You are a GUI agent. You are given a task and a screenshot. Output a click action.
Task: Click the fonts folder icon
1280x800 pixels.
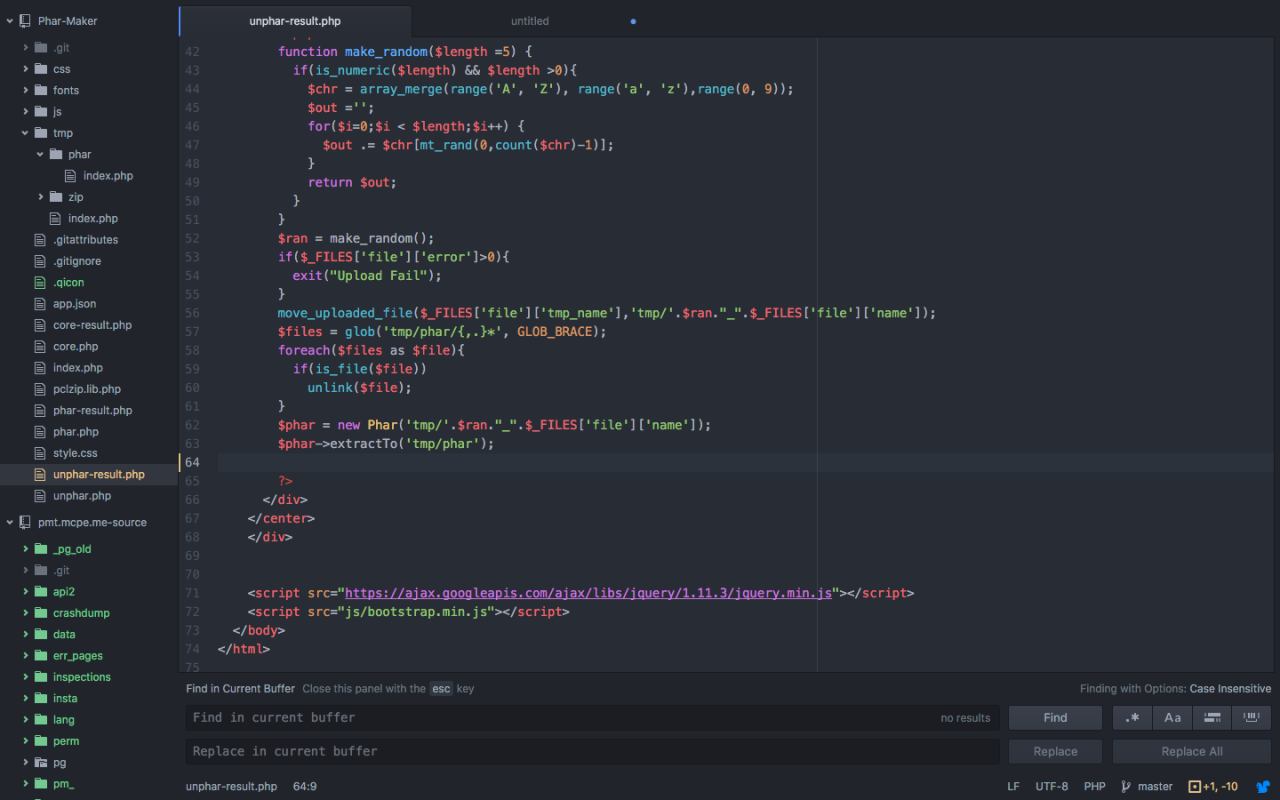(x=41, y=90)
